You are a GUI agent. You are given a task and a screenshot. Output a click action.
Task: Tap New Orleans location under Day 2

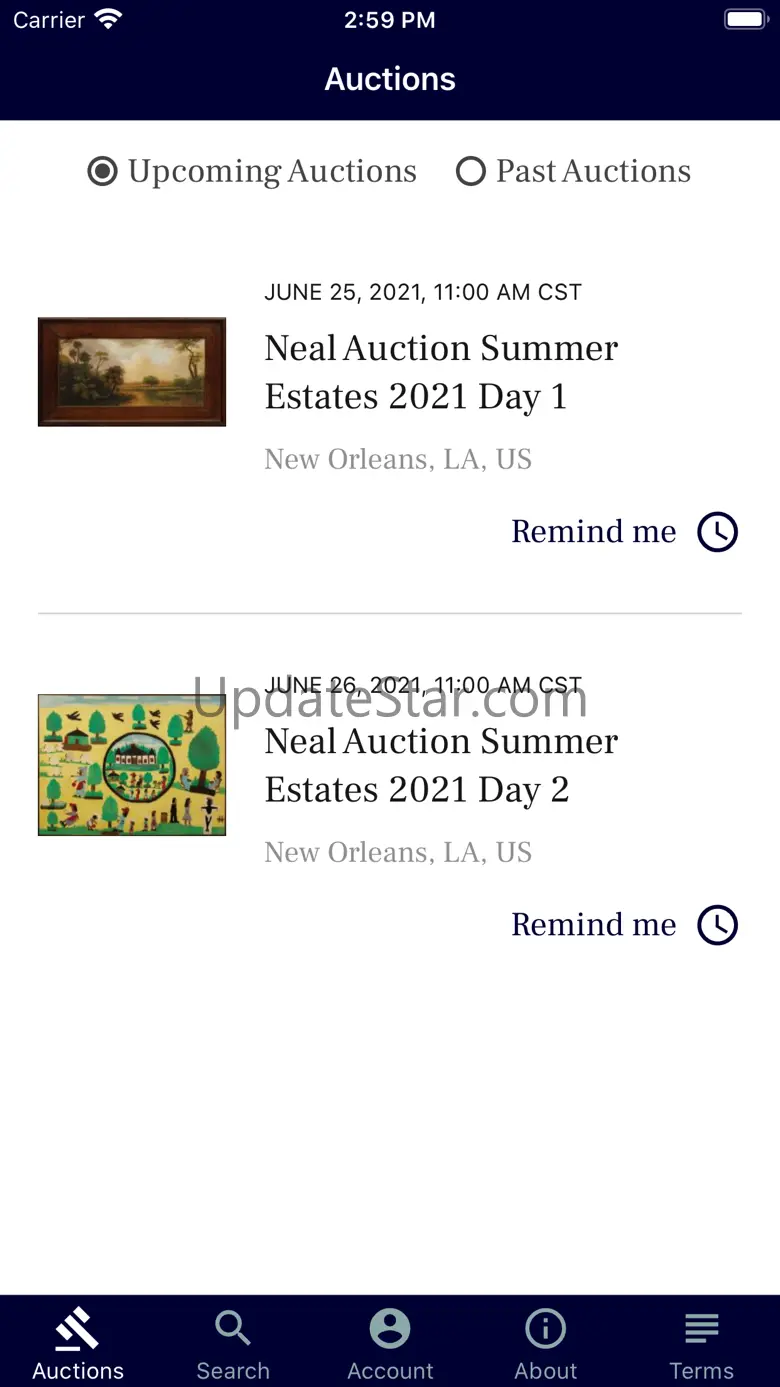click(x=397, y=852)
